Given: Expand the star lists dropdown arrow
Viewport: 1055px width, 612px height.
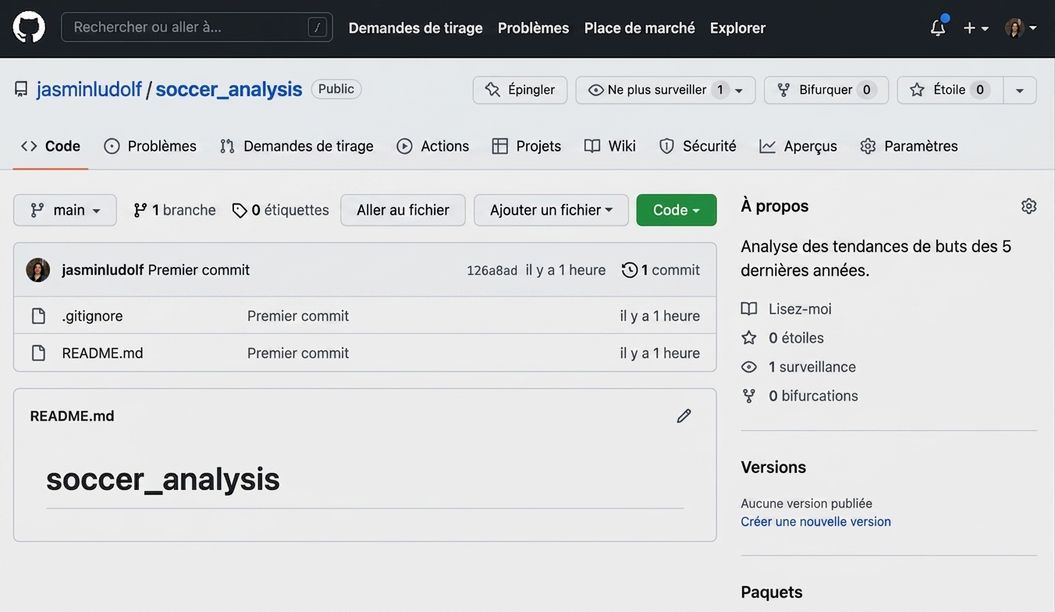Looking at the screenshot, I should tap(1019, 89).
